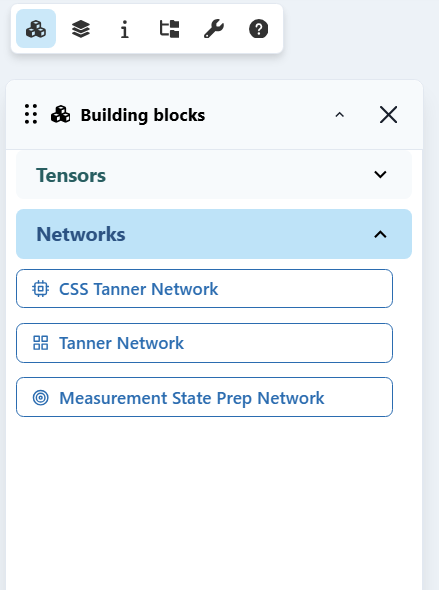Screen dimensions: 439x590
Task: Click the four-squares grid icon on Tanner Network
Action: pyautogui.click(x=40, y=343)
